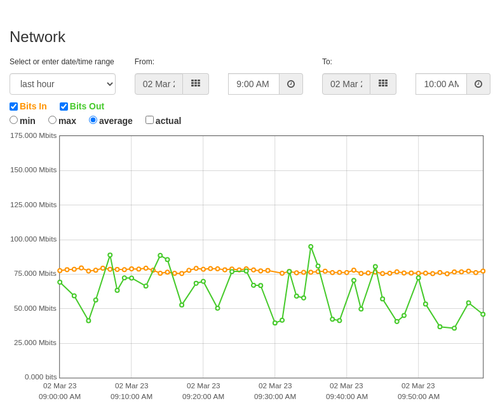Click the 10:00 AM time field
Viewport: 500px width, 403px height.
[441, 84]
